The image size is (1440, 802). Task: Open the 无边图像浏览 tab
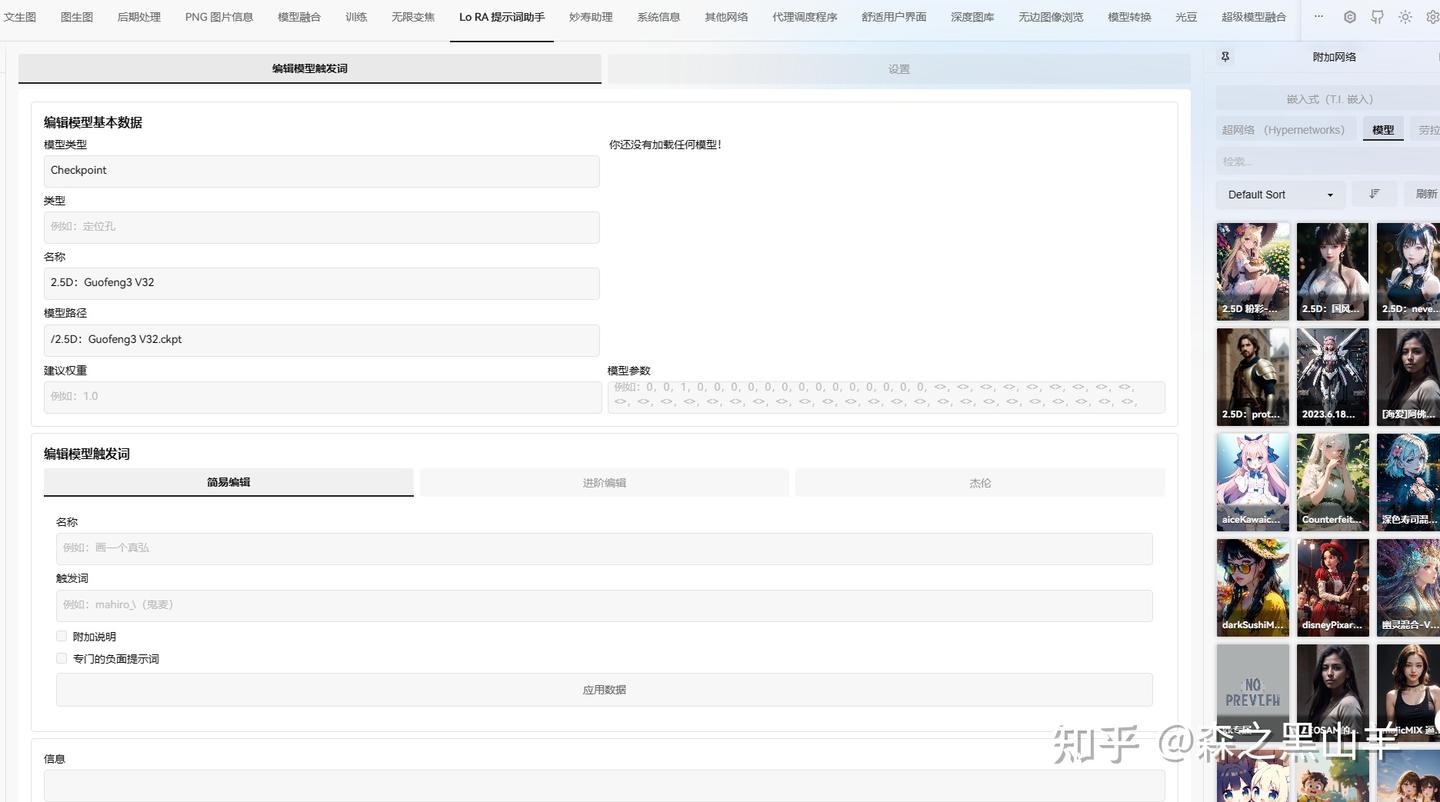pos(1051,17)
